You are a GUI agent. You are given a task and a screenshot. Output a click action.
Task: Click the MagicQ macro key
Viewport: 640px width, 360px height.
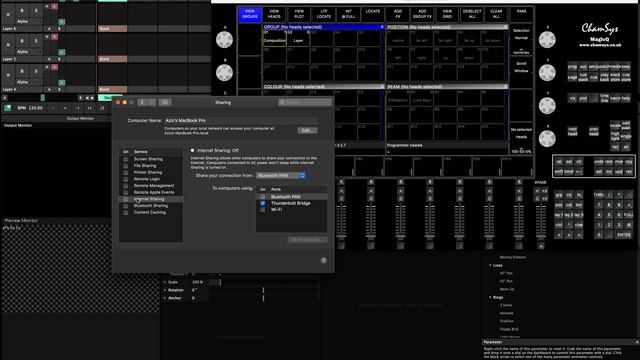point(615,98)
